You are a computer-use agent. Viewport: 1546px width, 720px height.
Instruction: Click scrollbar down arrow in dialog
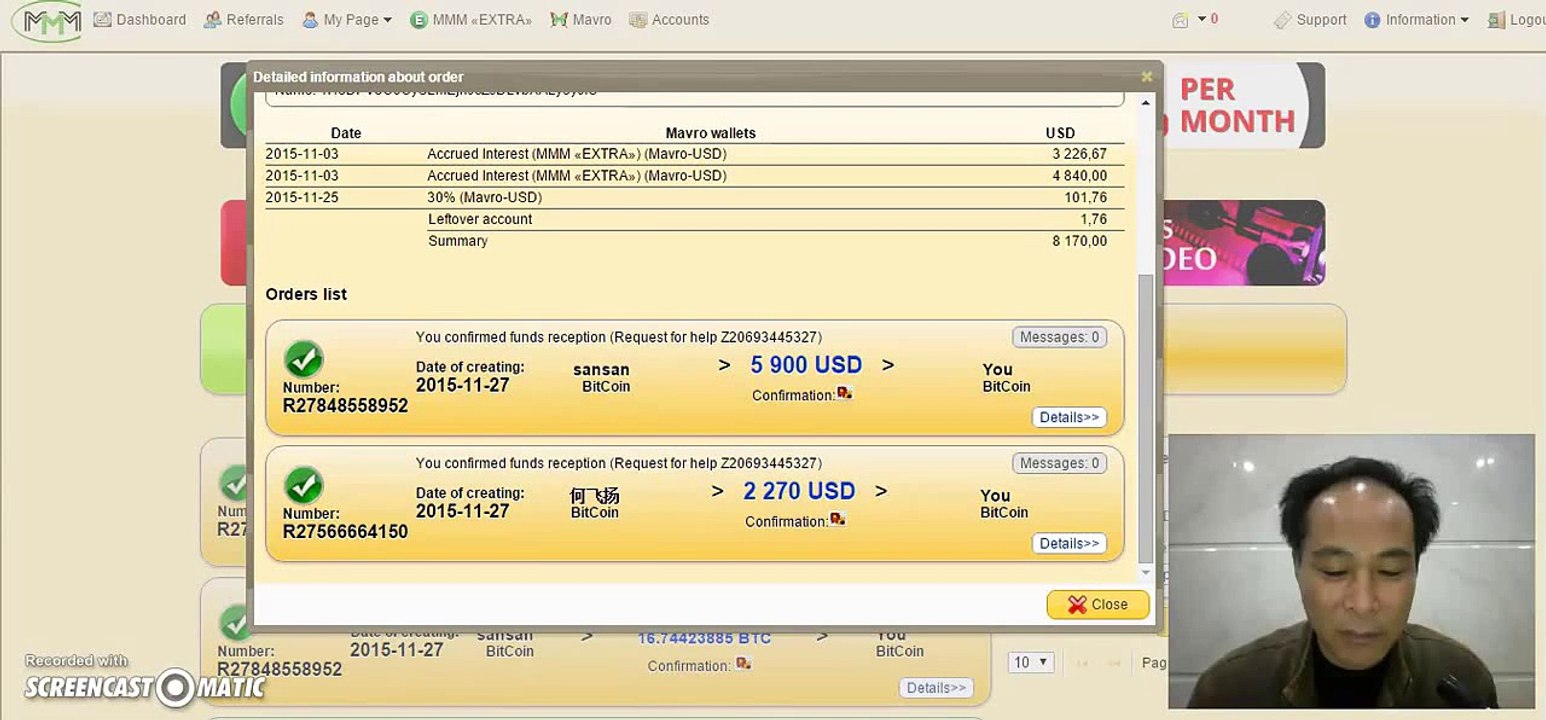pos(1146,574)
